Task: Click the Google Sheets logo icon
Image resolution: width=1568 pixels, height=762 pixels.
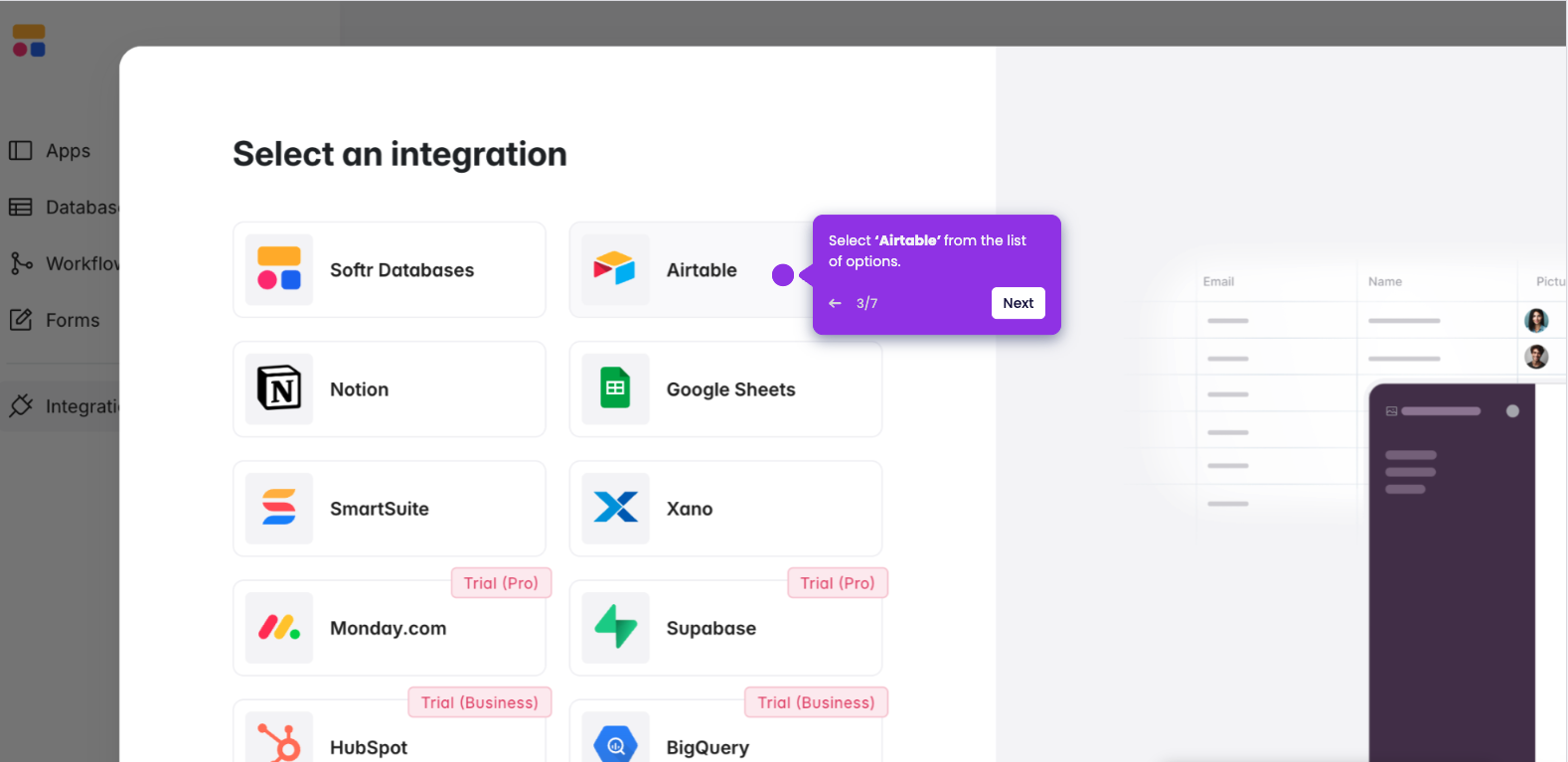Action: (615, 388)
